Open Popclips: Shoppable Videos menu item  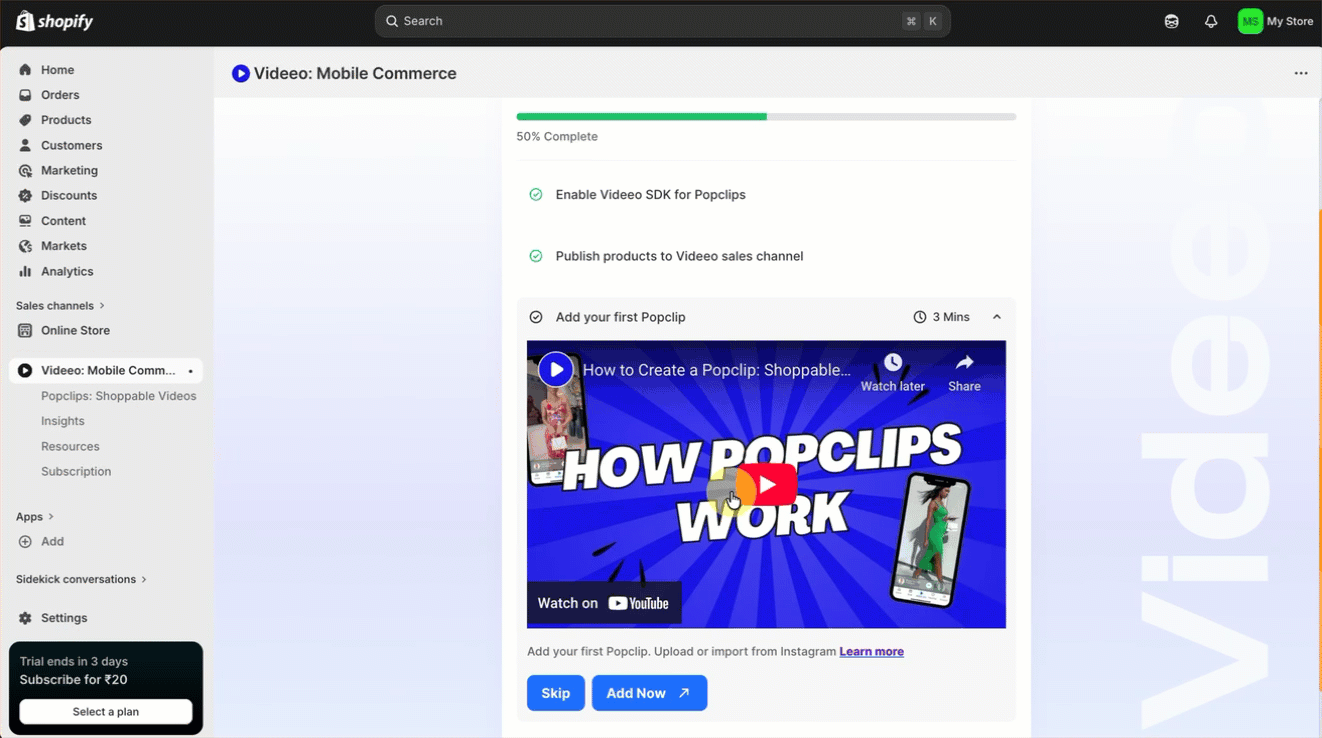pyautogui.click(x=118, y=396)
